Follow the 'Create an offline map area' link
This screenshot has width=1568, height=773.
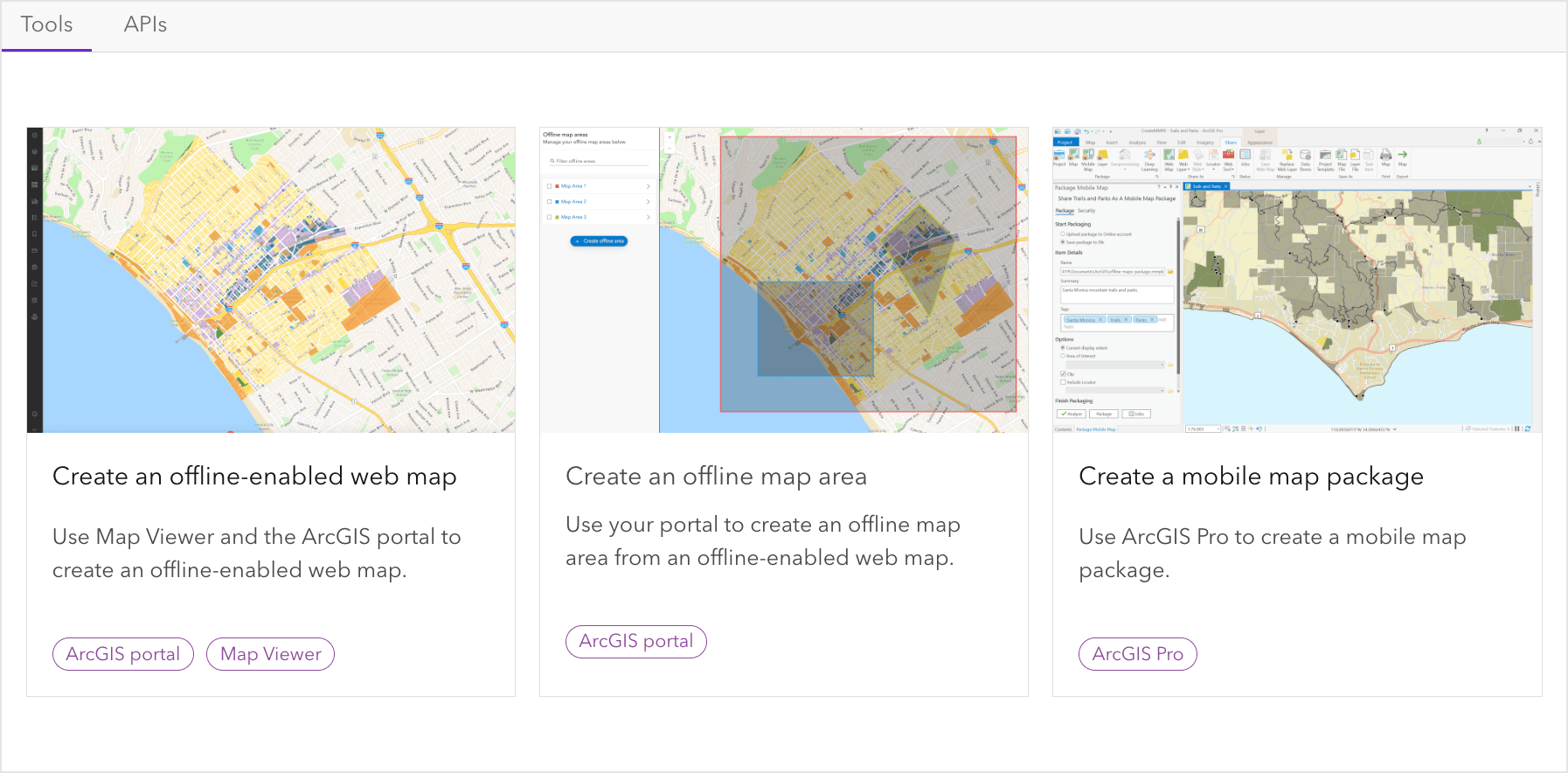pos(716,477)
